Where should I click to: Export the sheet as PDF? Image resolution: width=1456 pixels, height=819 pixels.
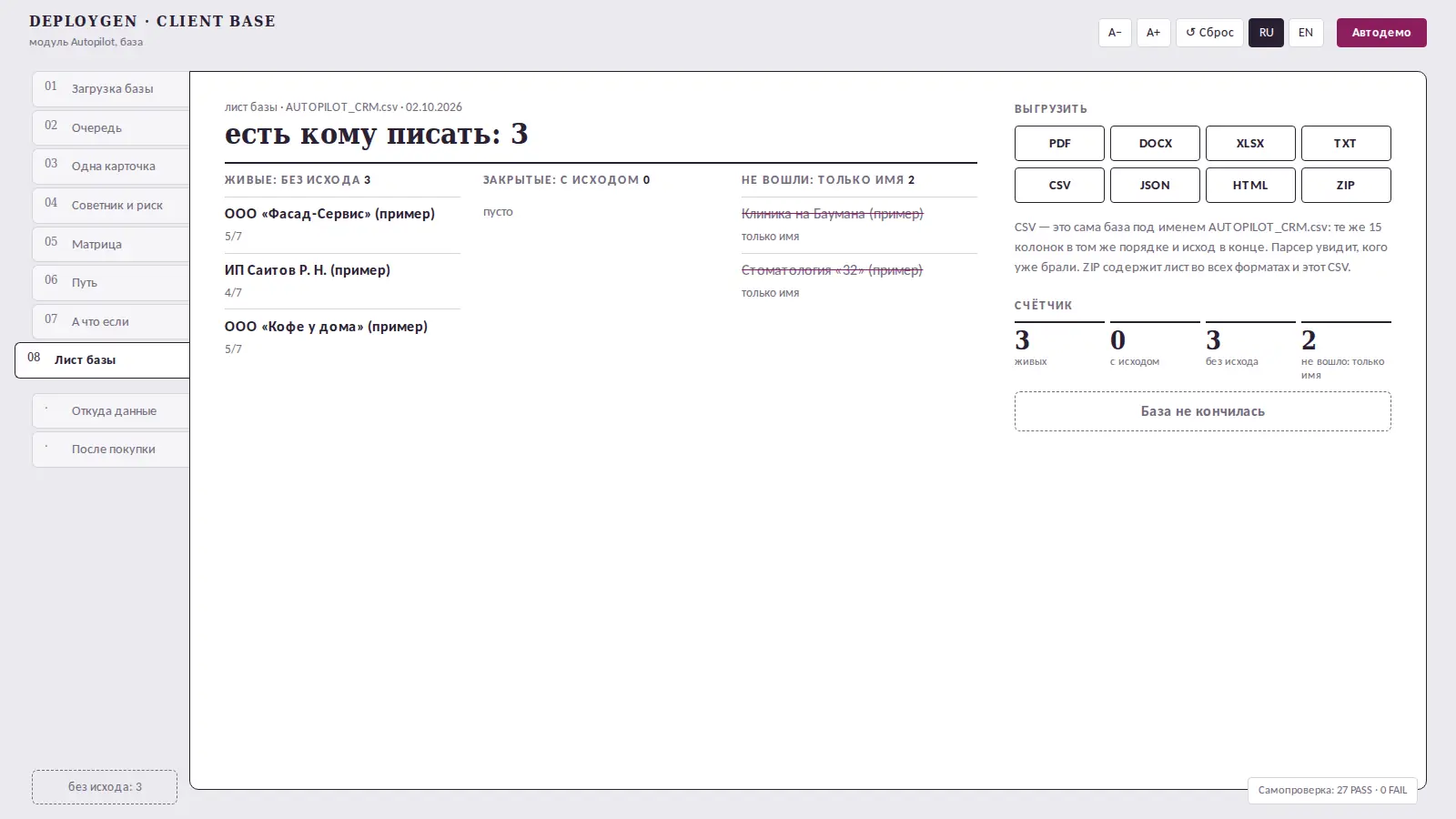pyautogui.click(x=1059, y=143)
